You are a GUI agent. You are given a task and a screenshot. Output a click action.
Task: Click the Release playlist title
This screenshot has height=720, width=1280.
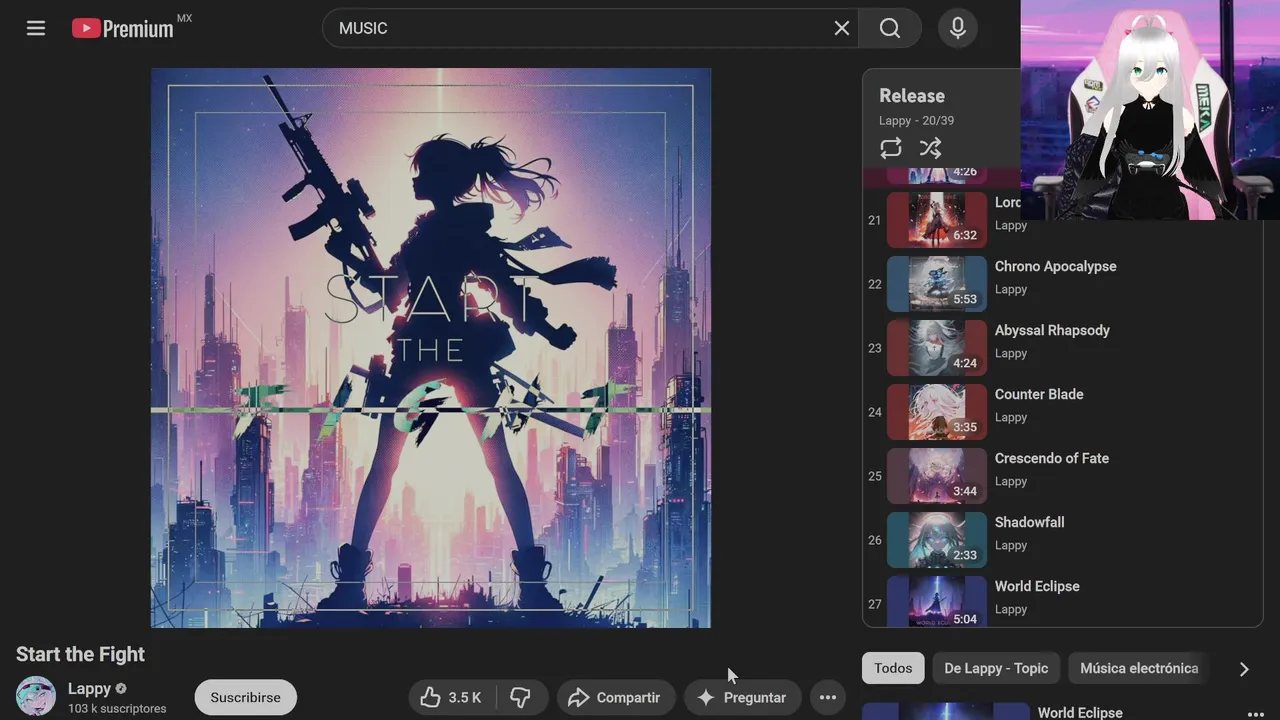point(912,96)
